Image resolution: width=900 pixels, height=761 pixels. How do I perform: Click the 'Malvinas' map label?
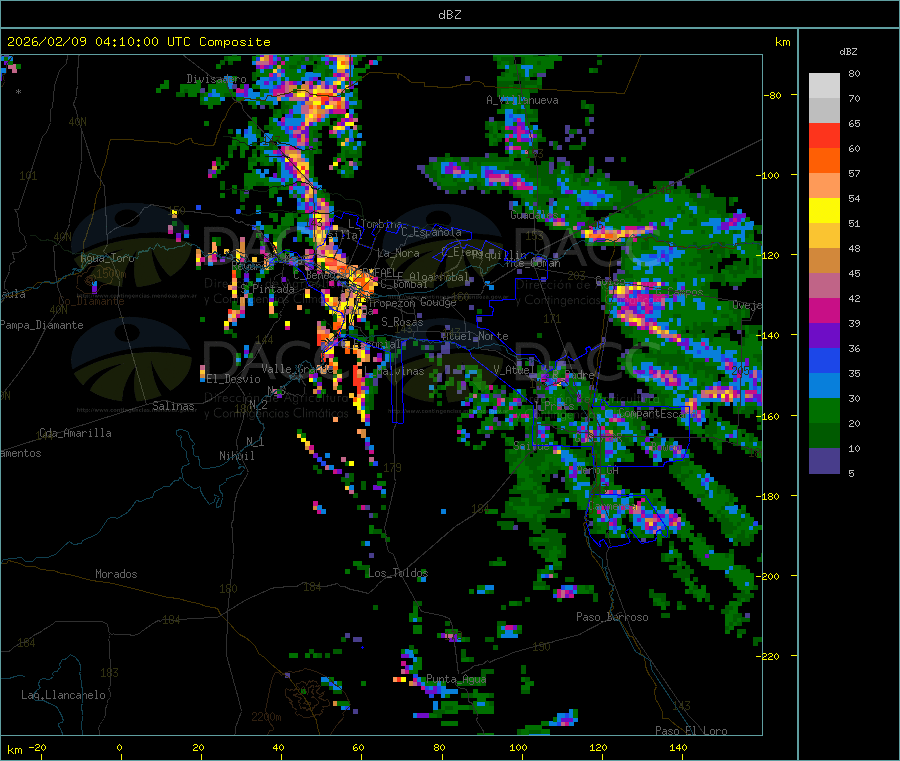[x=400, y=371]
